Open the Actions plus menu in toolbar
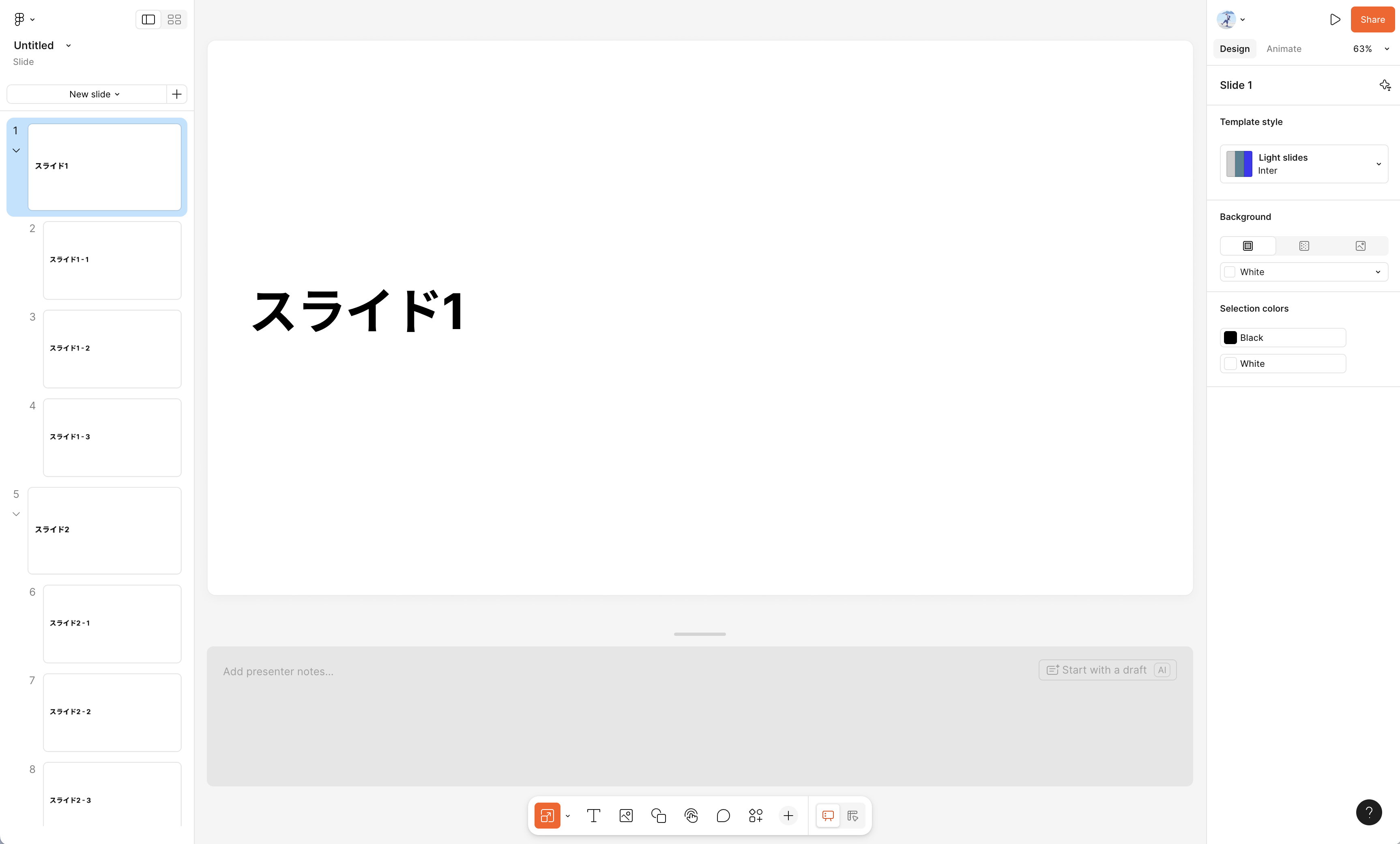Viewport: 1400px width, 844px height. pyautogui.click(x=788, y=815)
